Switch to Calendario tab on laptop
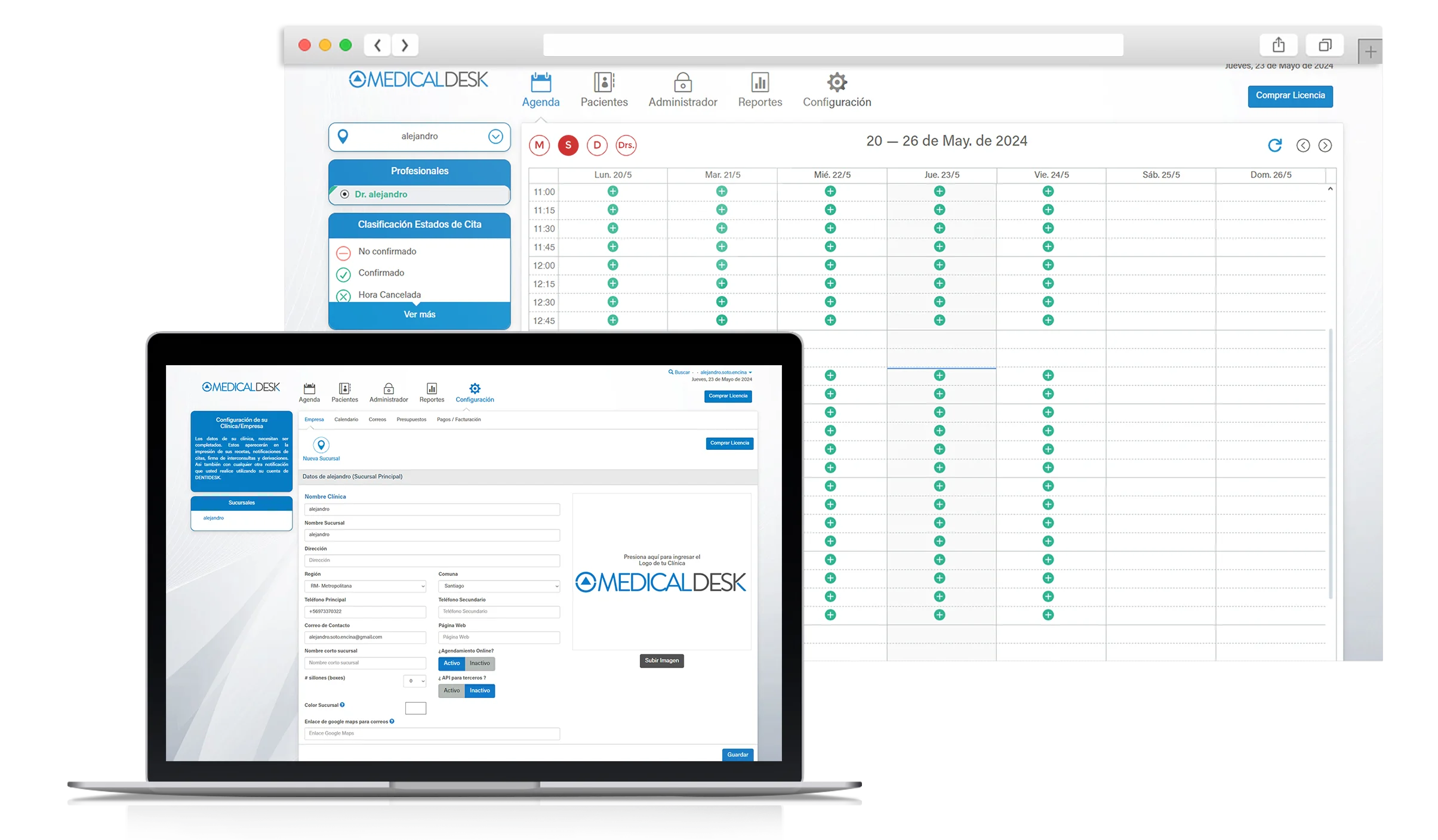Viewport: 1438px width, 840px height. 346,419
